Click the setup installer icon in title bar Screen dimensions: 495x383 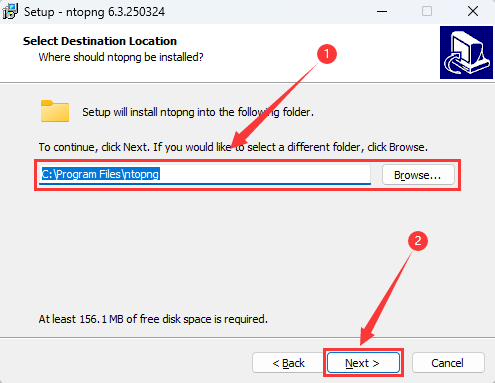10,12
